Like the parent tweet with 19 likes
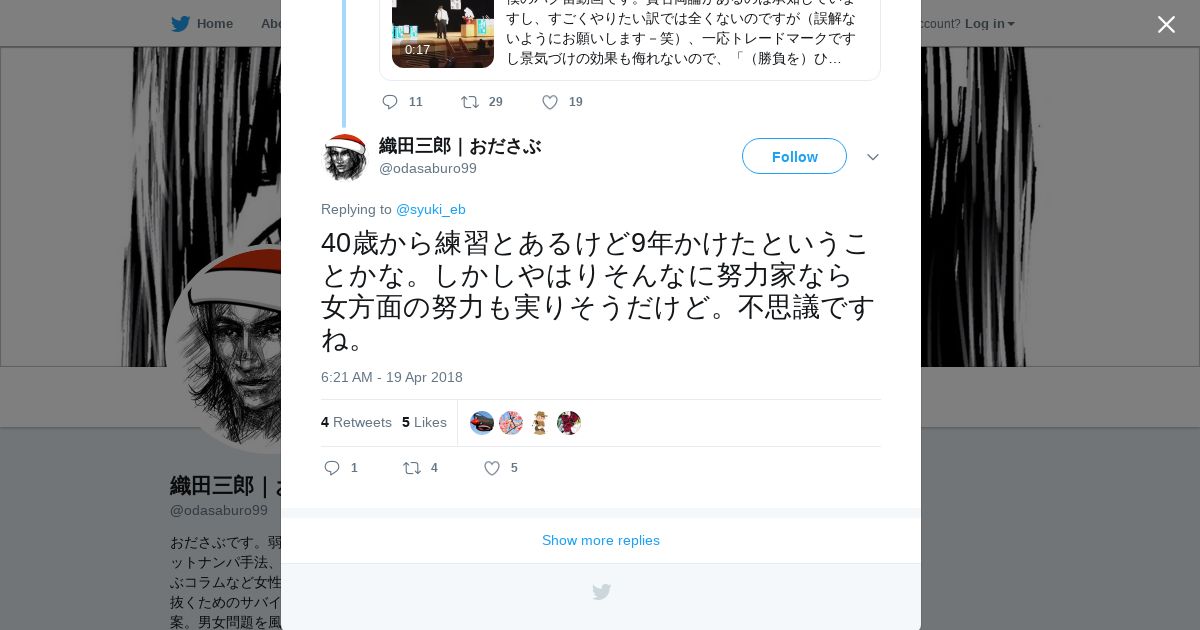This screenshot has width=1200, height=630. (x=550, y=102)
